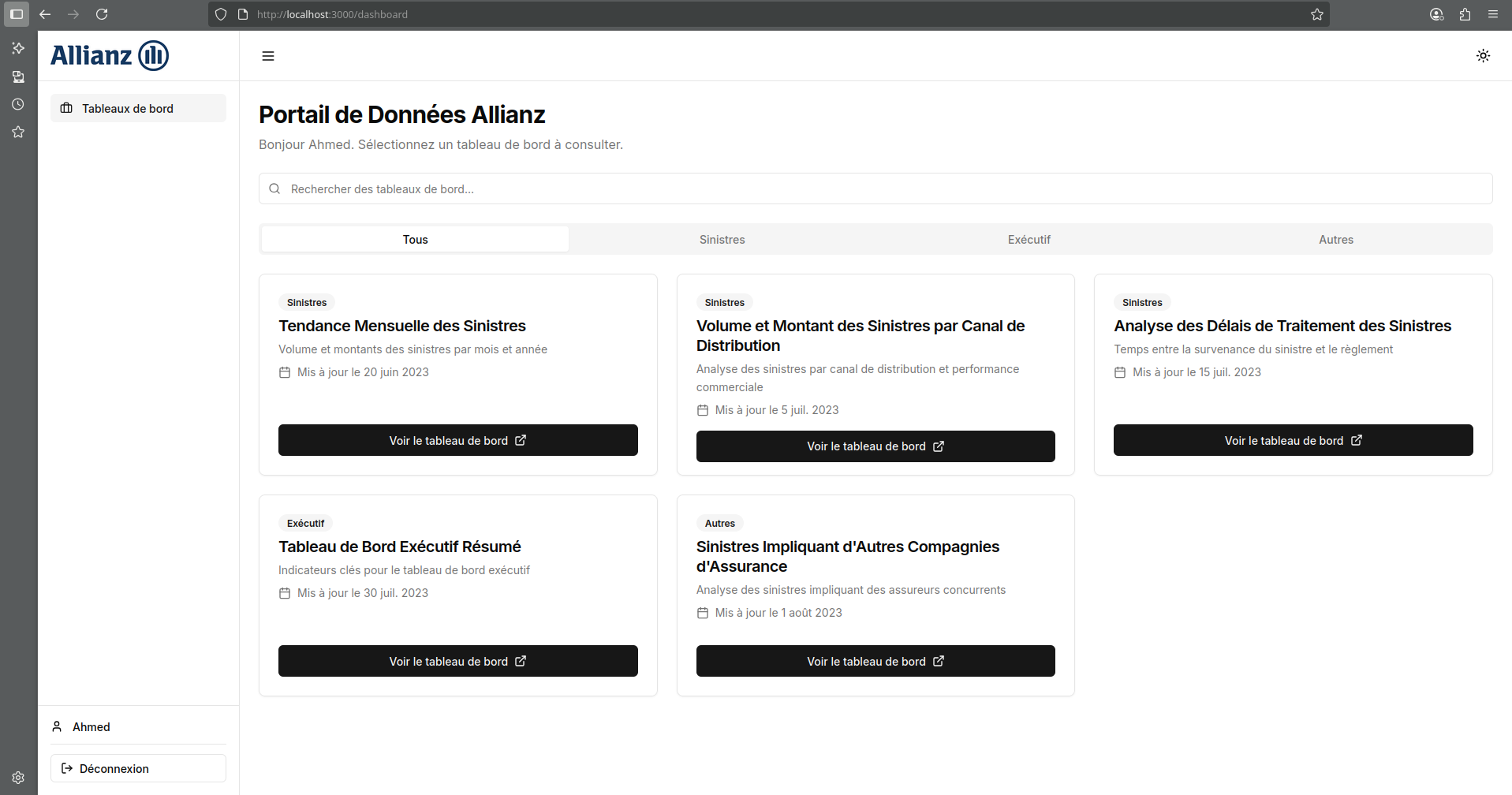Viewport: 1512px width, 795px height.
Task: Open browsing history via the clock icon
Action: click(x=17, y=104)
